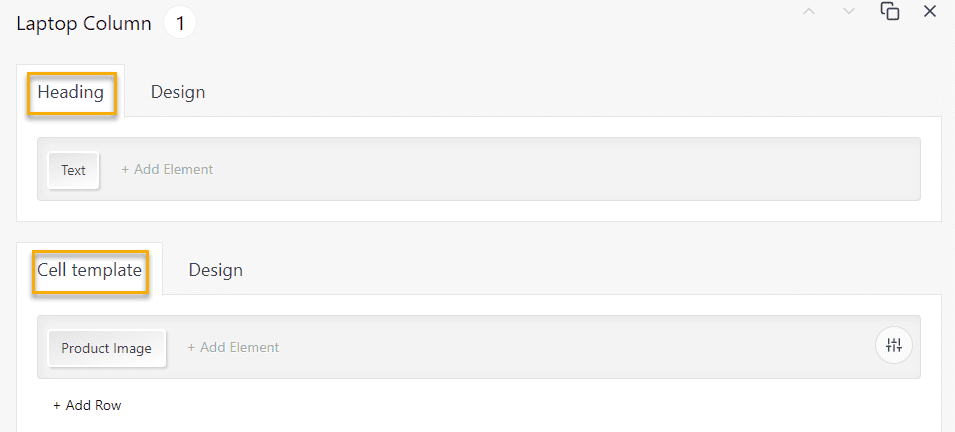Open Design tab next to Cell template

pos(216,270)
